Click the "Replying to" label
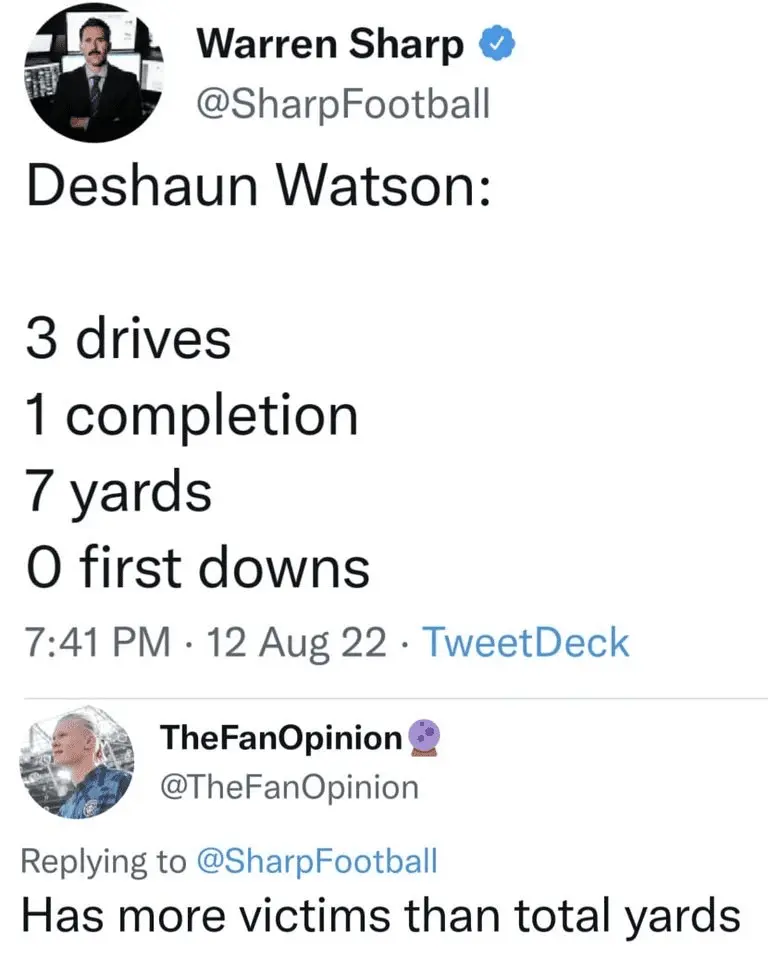The width and height of the screenshot is (768, 960). coord(102,861)
